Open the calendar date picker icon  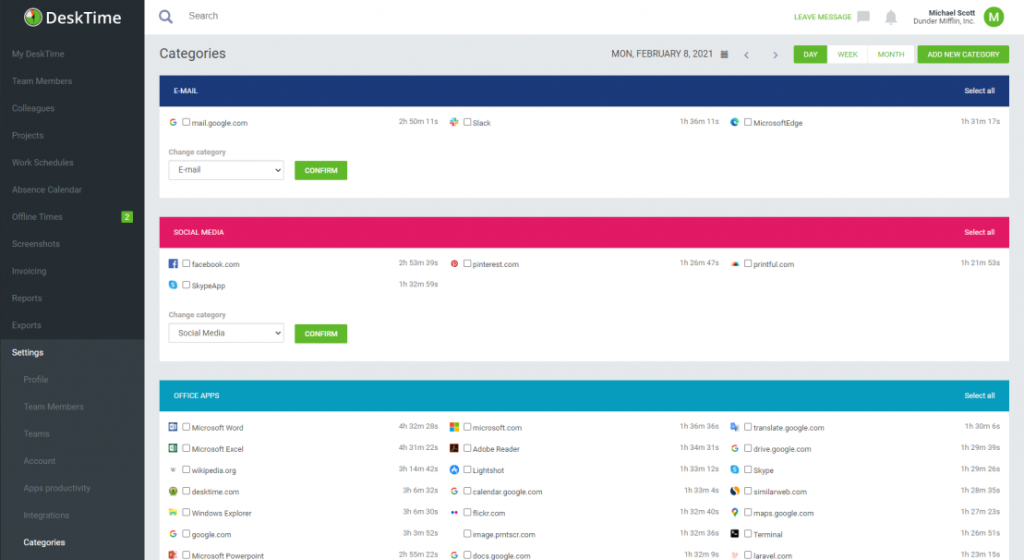(x=724, y=54)
